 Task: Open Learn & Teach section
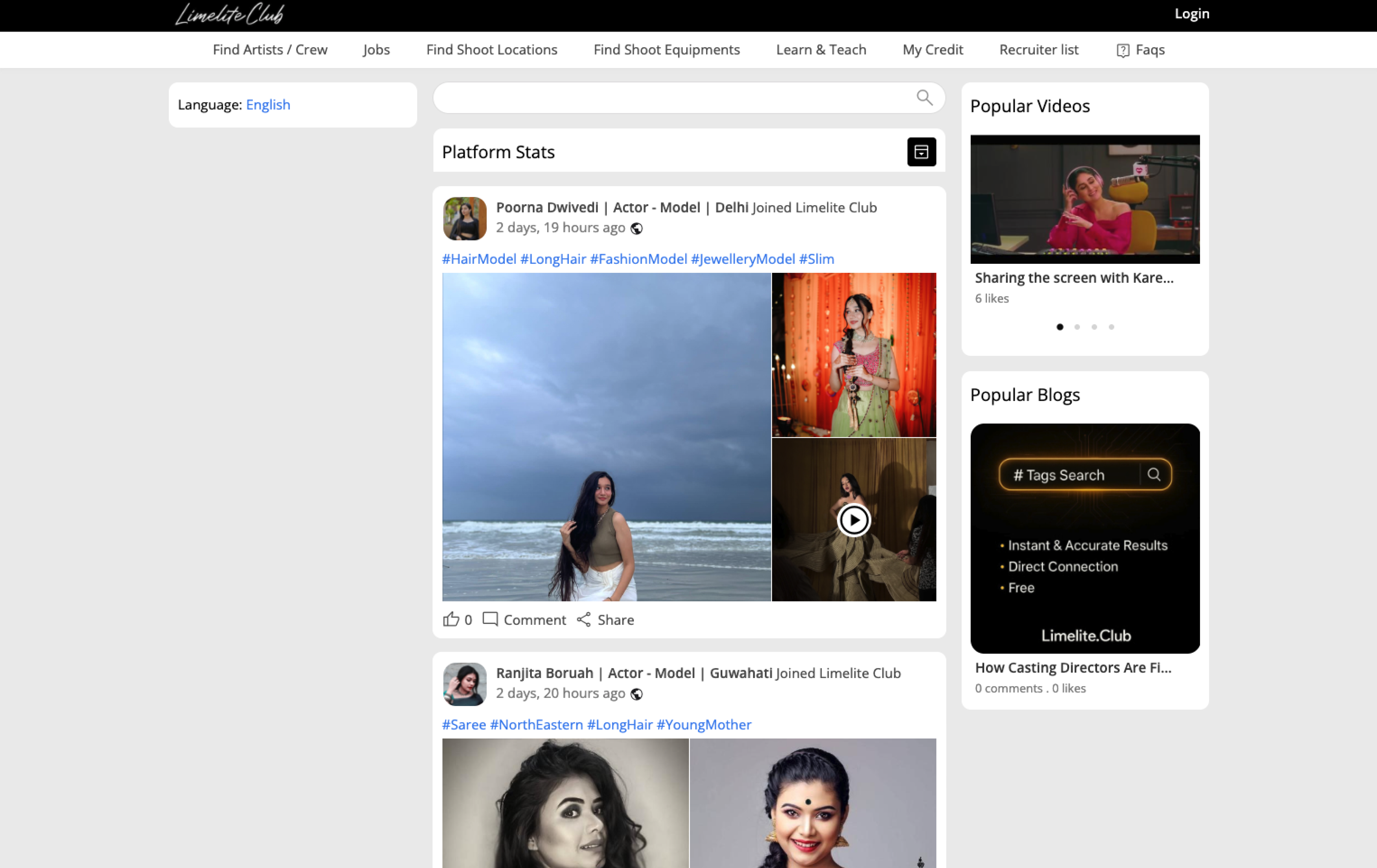click(821, 50)
